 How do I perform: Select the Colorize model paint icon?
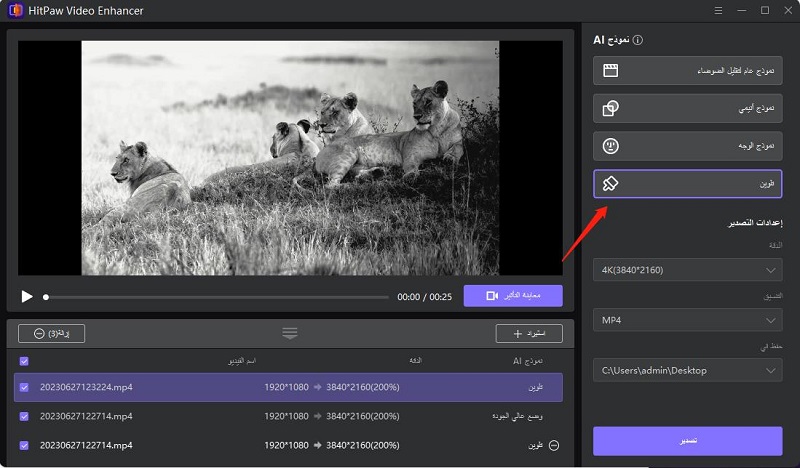pos(611,184)
